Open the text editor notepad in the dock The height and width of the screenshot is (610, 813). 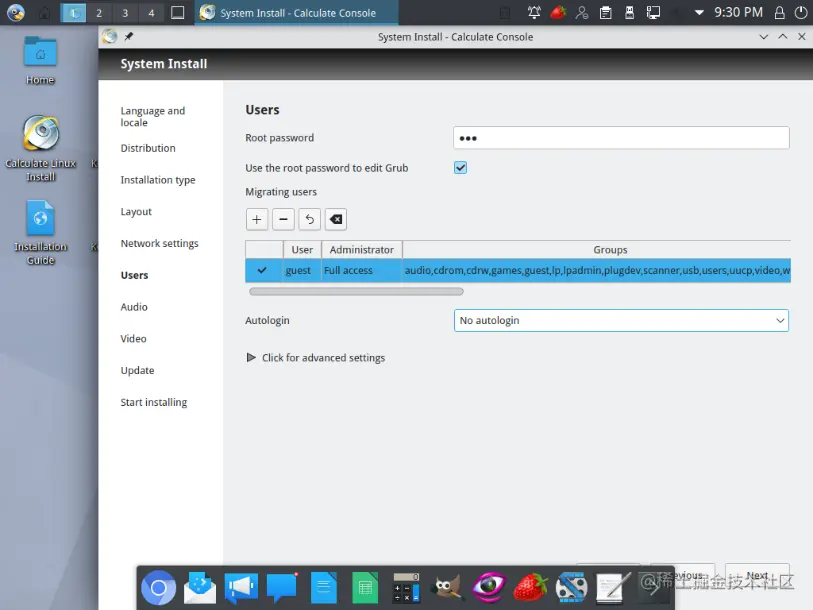pyautogui.click(x=613, y=588)
